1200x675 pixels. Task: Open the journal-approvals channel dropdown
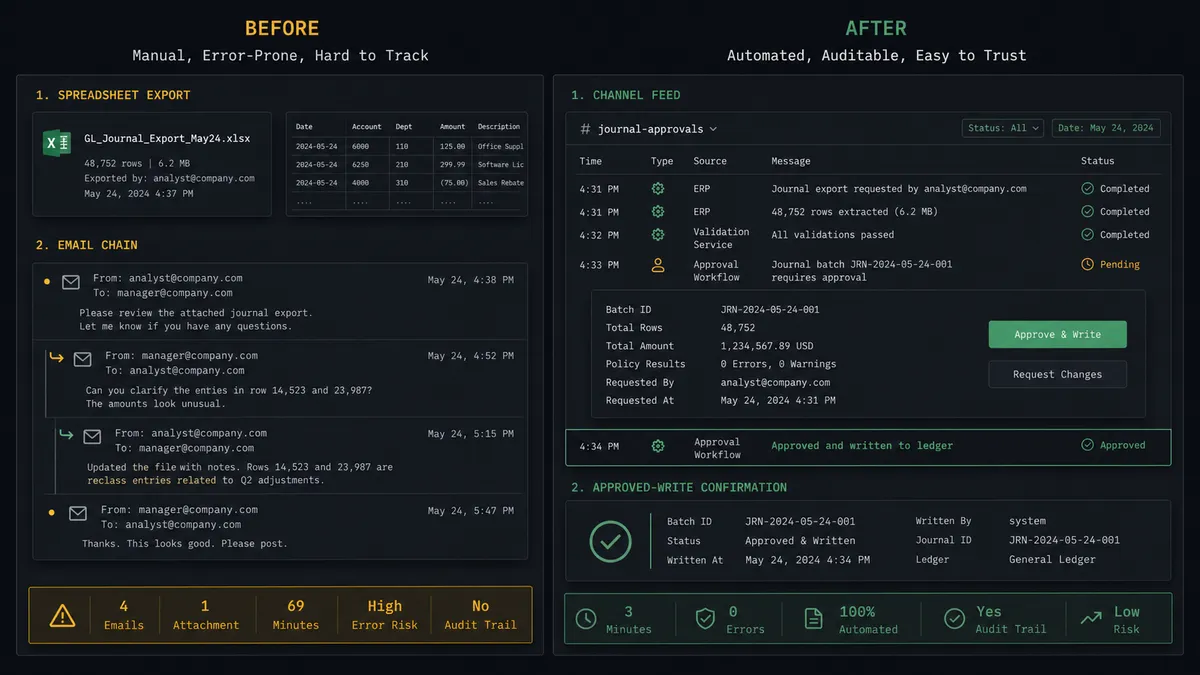(x=657, y=129)
